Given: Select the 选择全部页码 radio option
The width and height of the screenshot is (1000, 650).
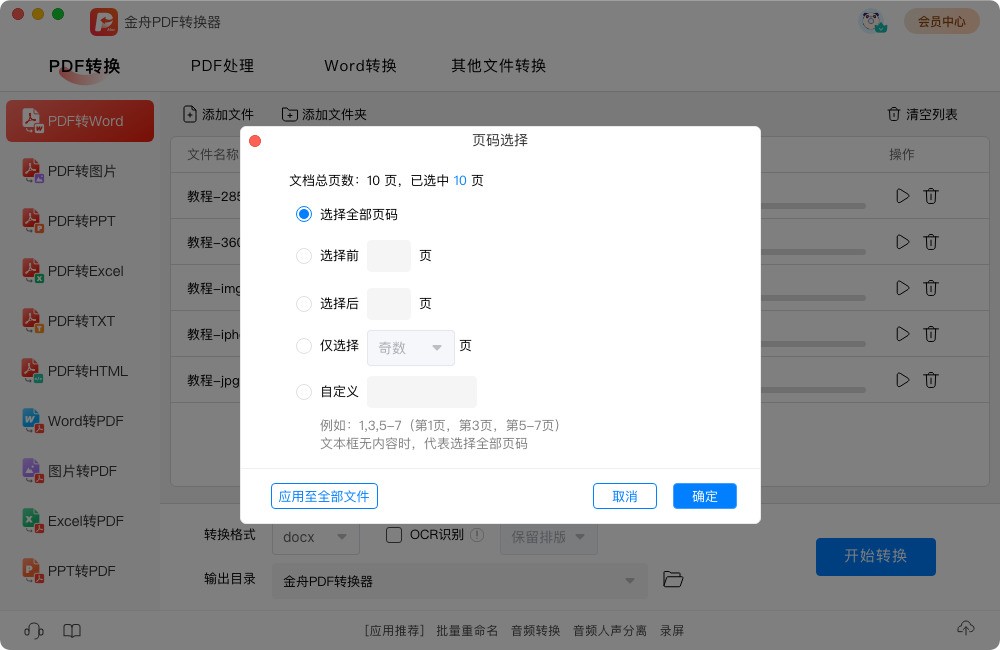Looking at the screenshot, I should 304,214.
